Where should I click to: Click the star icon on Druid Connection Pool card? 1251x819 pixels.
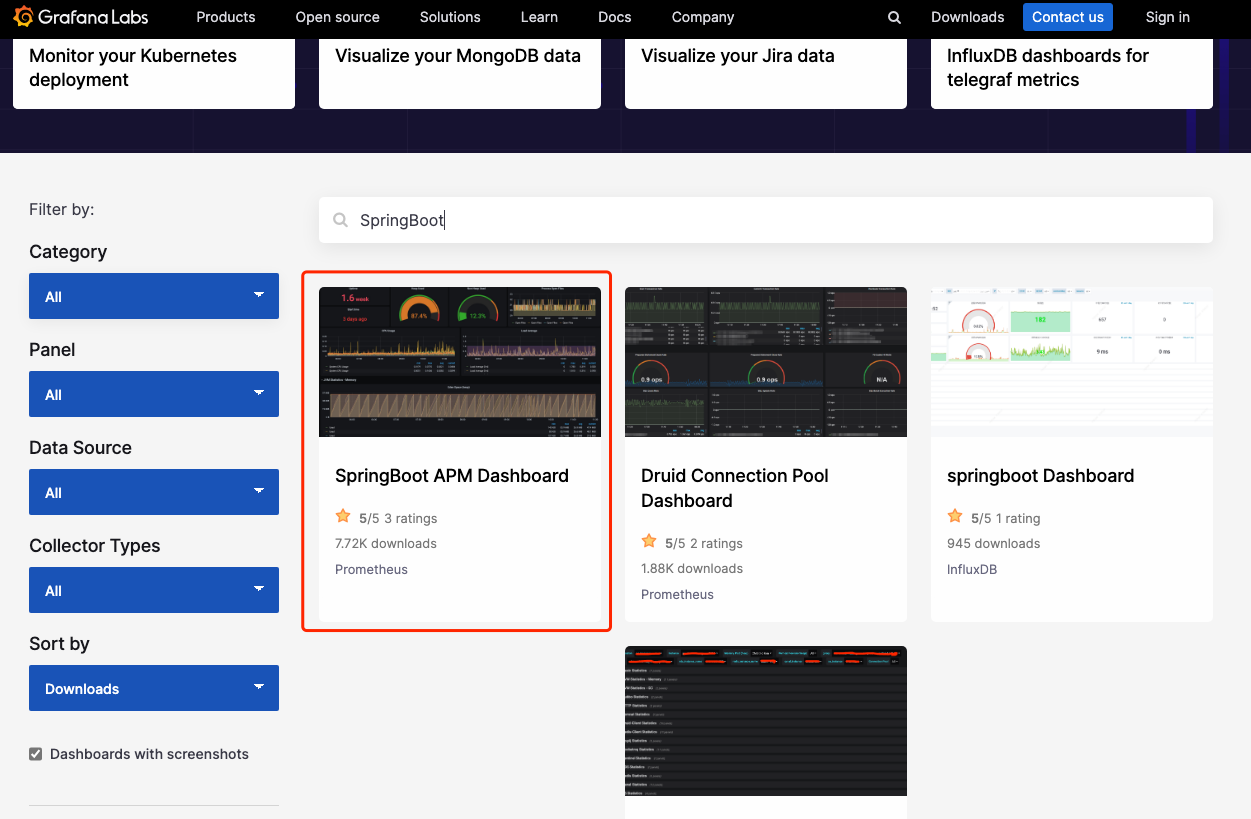[x=649, y=542]
